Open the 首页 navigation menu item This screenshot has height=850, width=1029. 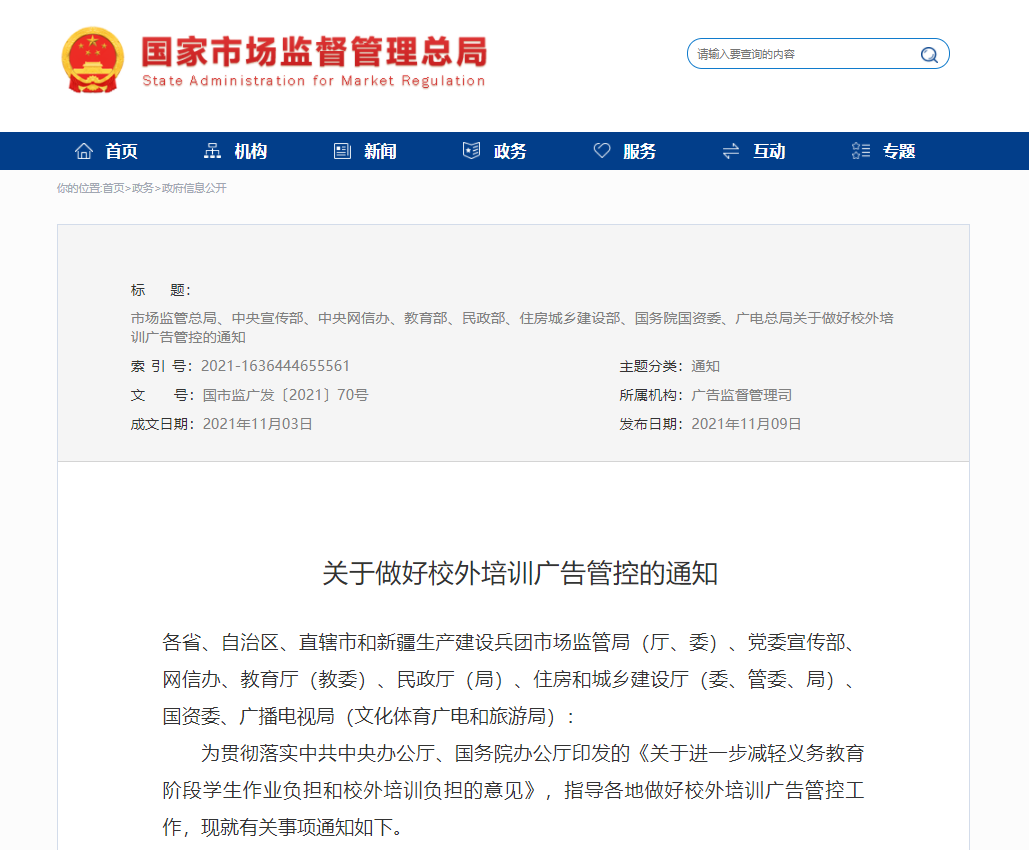click(x=121, y=151)
